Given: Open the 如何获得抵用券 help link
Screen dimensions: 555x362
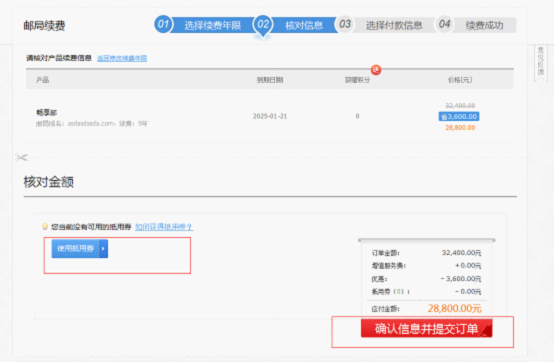Looking at the screenshot, I should pyautogui.click(x=164, y=227).
